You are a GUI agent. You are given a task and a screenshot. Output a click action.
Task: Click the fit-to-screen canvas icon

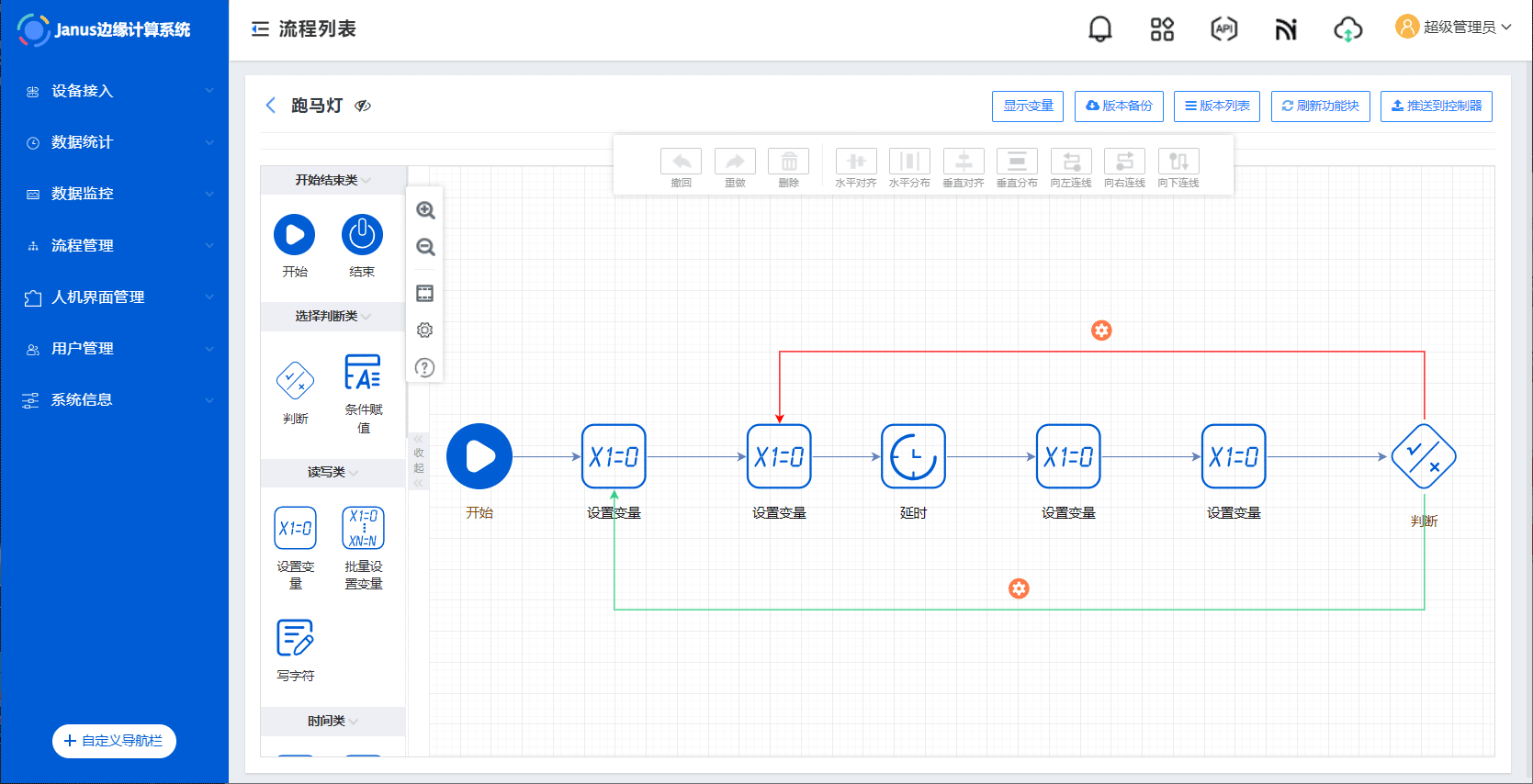point(424,294)
